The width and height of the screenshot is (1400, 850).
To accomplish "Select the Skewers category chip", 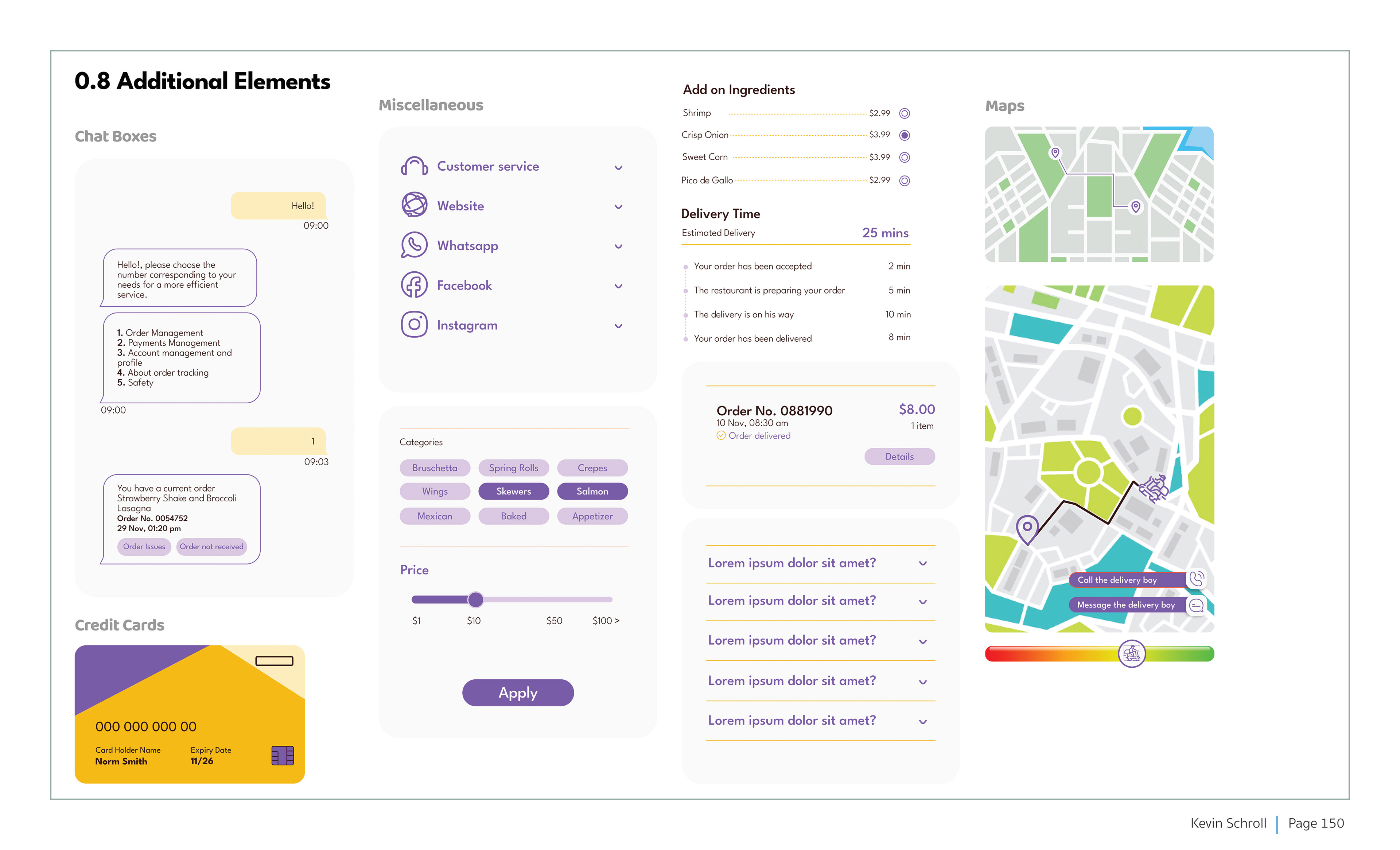I will coord(513,492).
